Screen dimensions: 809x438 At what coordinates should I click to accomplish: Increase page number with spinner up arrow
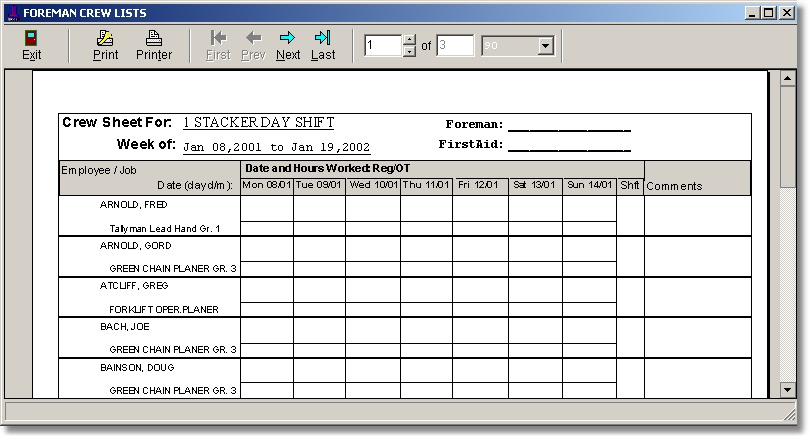pyautogui.click(x=408, y=40)
